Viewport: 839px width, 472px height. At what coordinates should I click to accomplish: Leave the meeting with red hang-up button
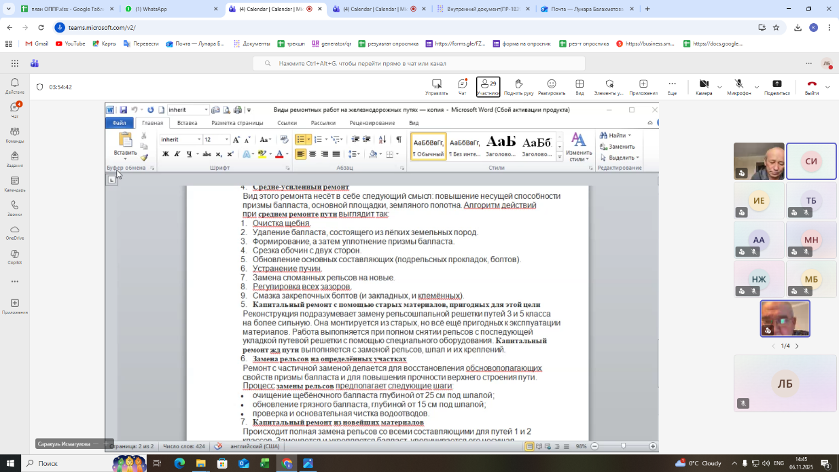(810, 87)
